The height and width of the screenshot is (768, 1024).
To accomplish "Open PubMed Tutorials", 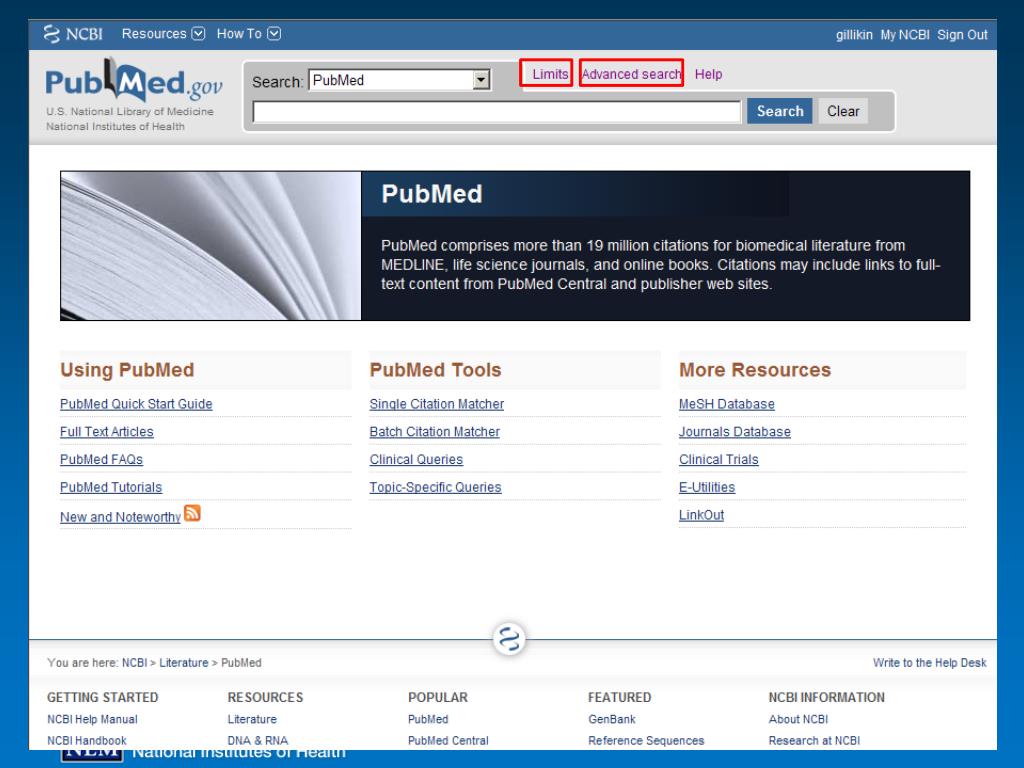I will [x=111, y=487].
